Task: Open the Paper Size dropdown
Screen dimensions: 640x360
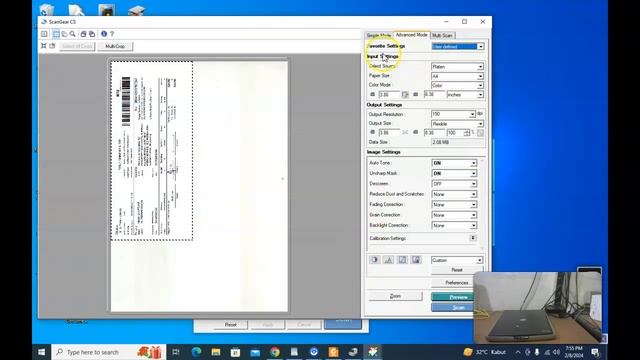Action: pos(458,76)
